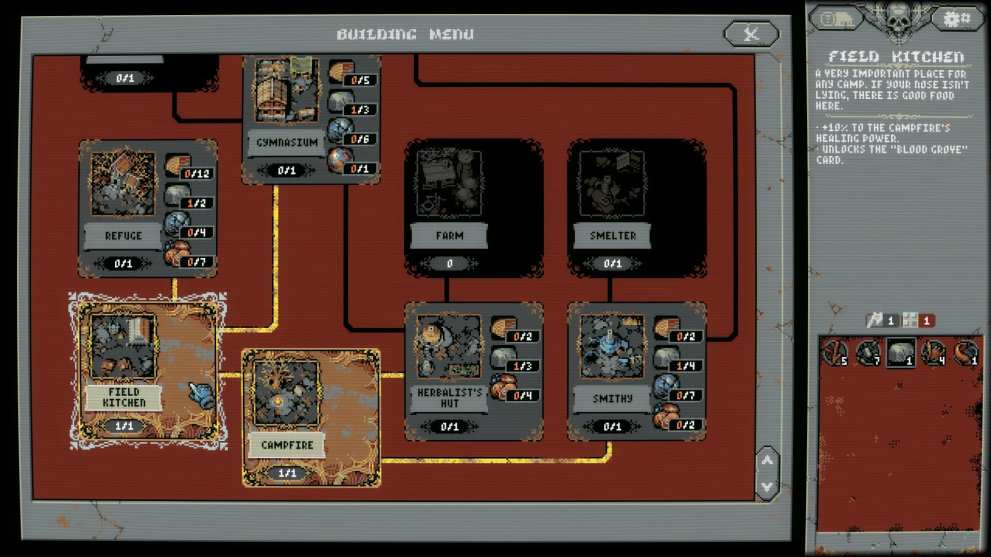Screen dimensions: 991x557
Task: Click the Field Kitchen name label
Action: click(x=124, y=397)
